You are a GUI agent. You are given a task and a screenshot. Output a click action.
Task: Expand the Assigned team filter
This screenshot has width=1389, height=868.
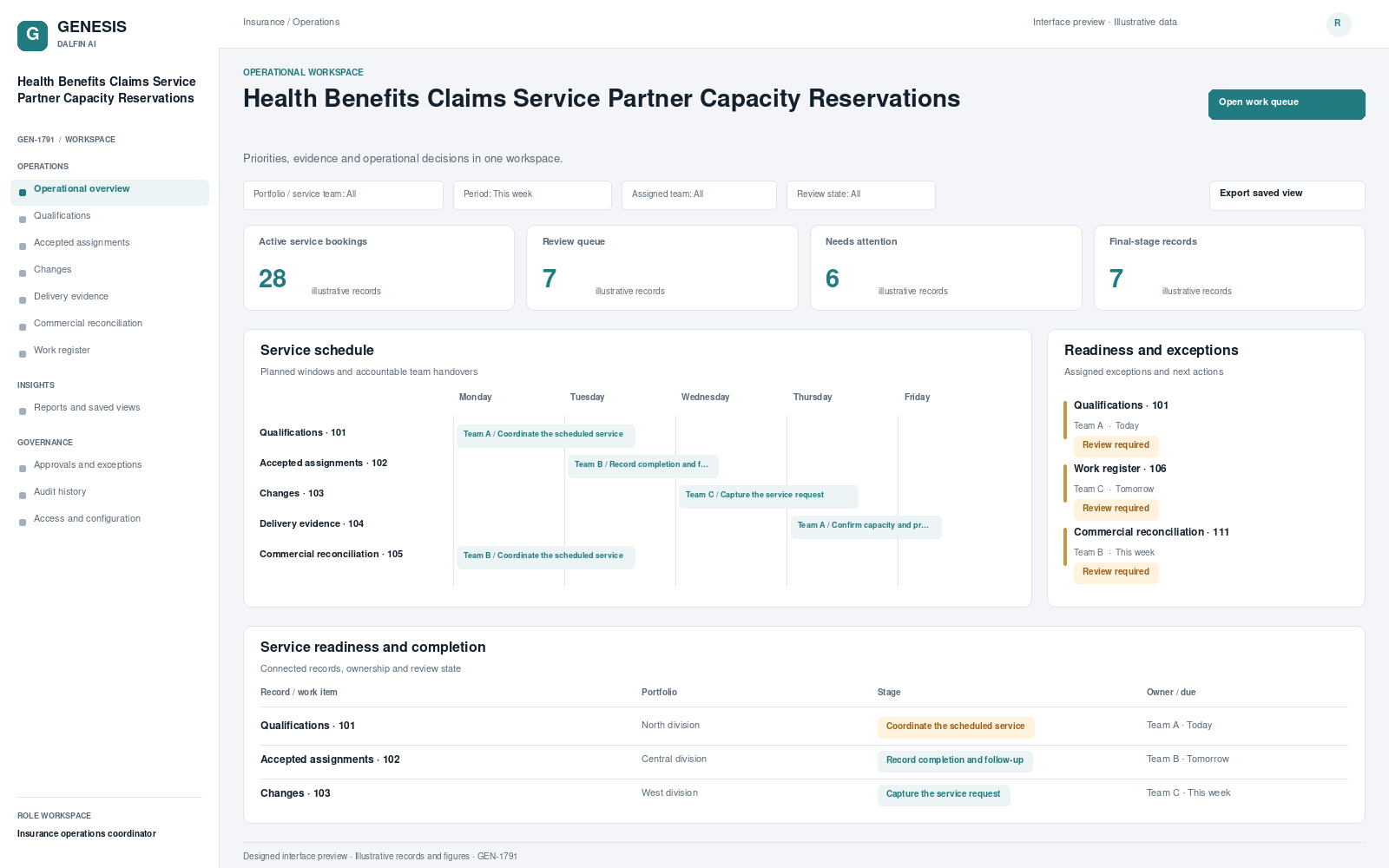pyautogui.click(x=699, y=195)
